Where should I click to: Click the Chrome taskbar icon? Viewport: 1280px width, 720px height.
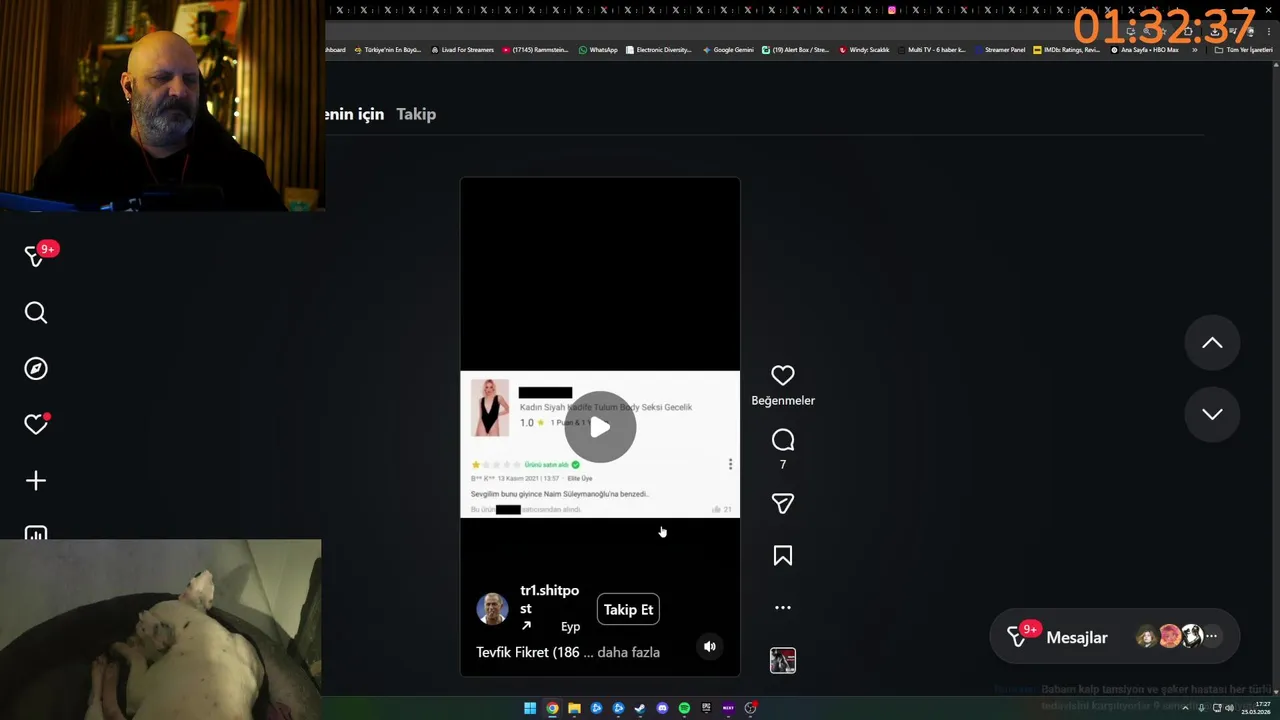552,708
